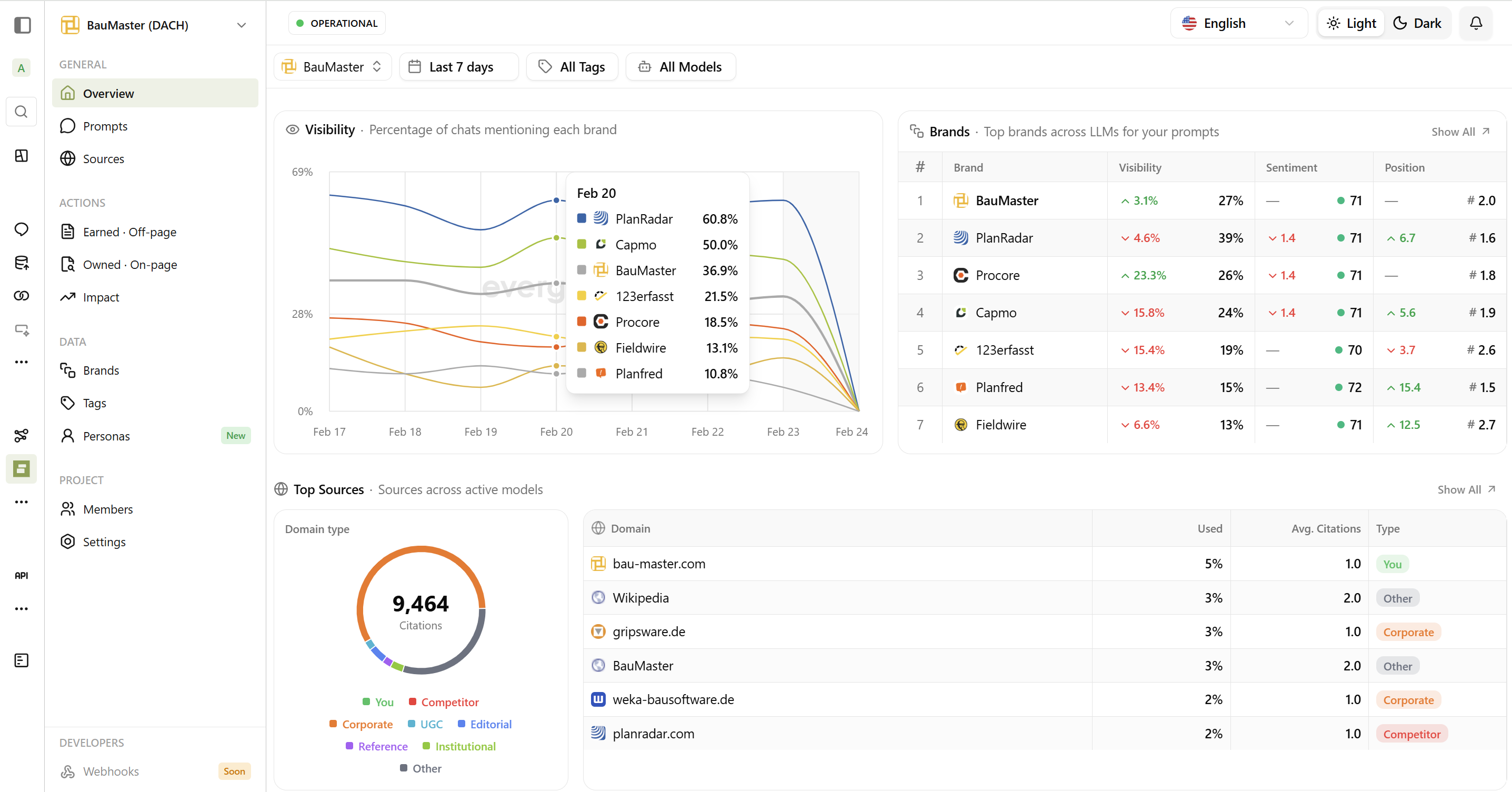1512x792 pixels.
Task: Toggle the Competitor legend entry in the donut chart
Action: 444,702
